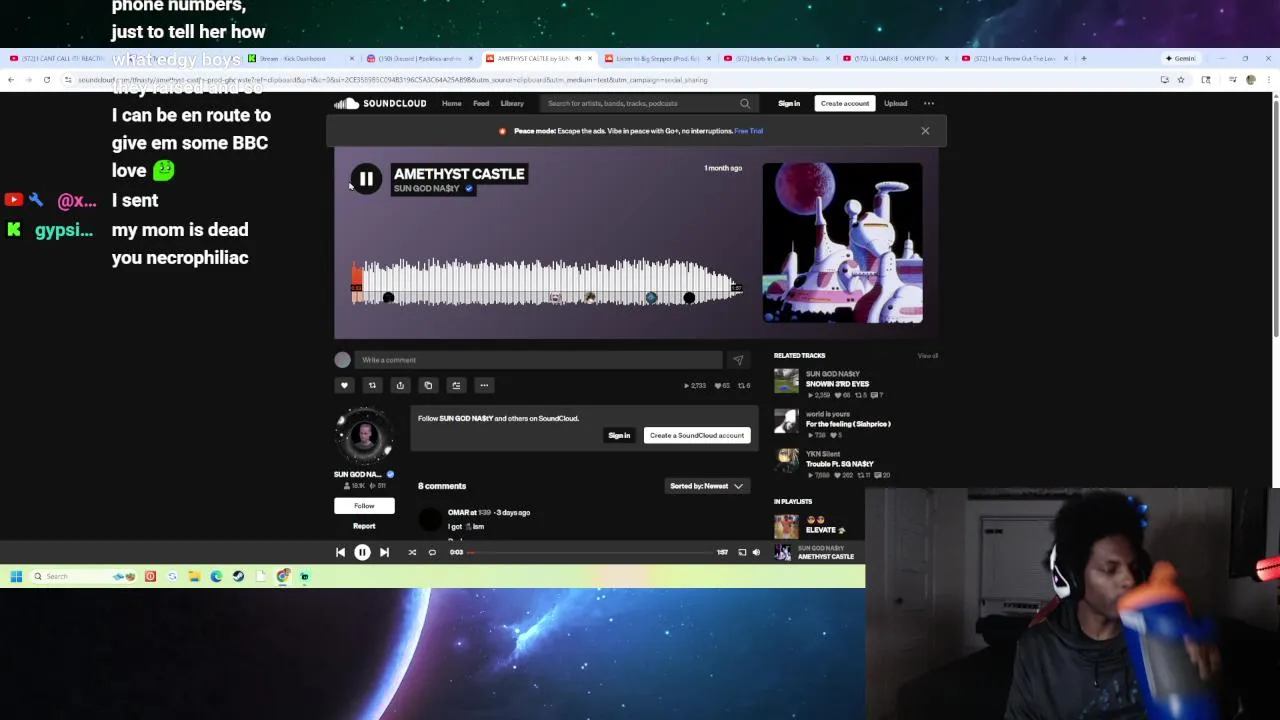Toggle repeat in the player bar
The image size is (1280, 720).
tap(432, 552)
